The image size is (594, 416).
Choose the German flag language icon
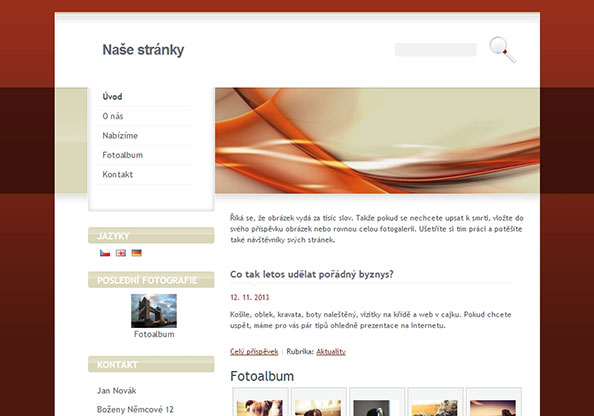[137, 253]
